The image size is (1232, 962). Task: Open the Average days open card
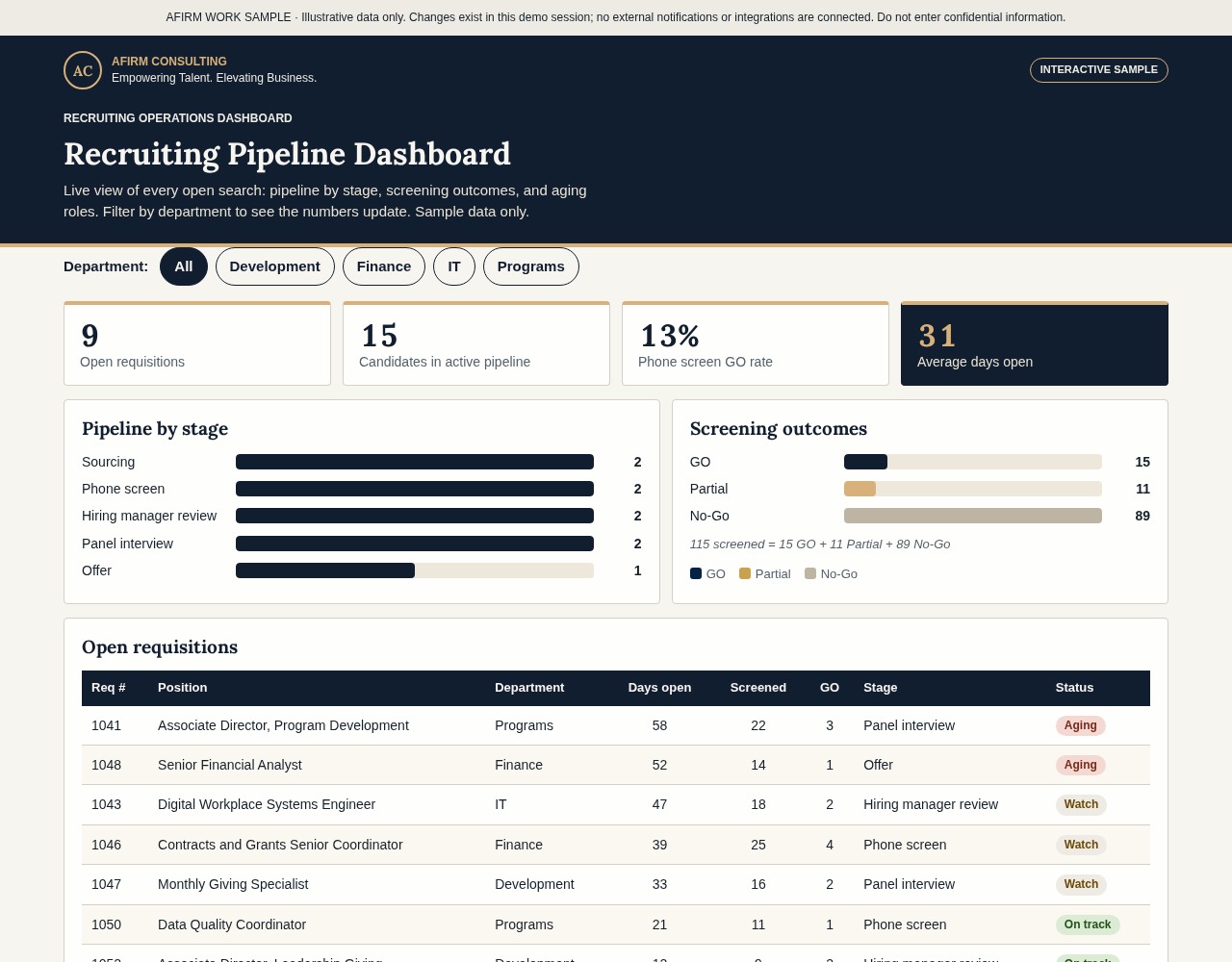pyautogui.click(x=1035, y=343)
